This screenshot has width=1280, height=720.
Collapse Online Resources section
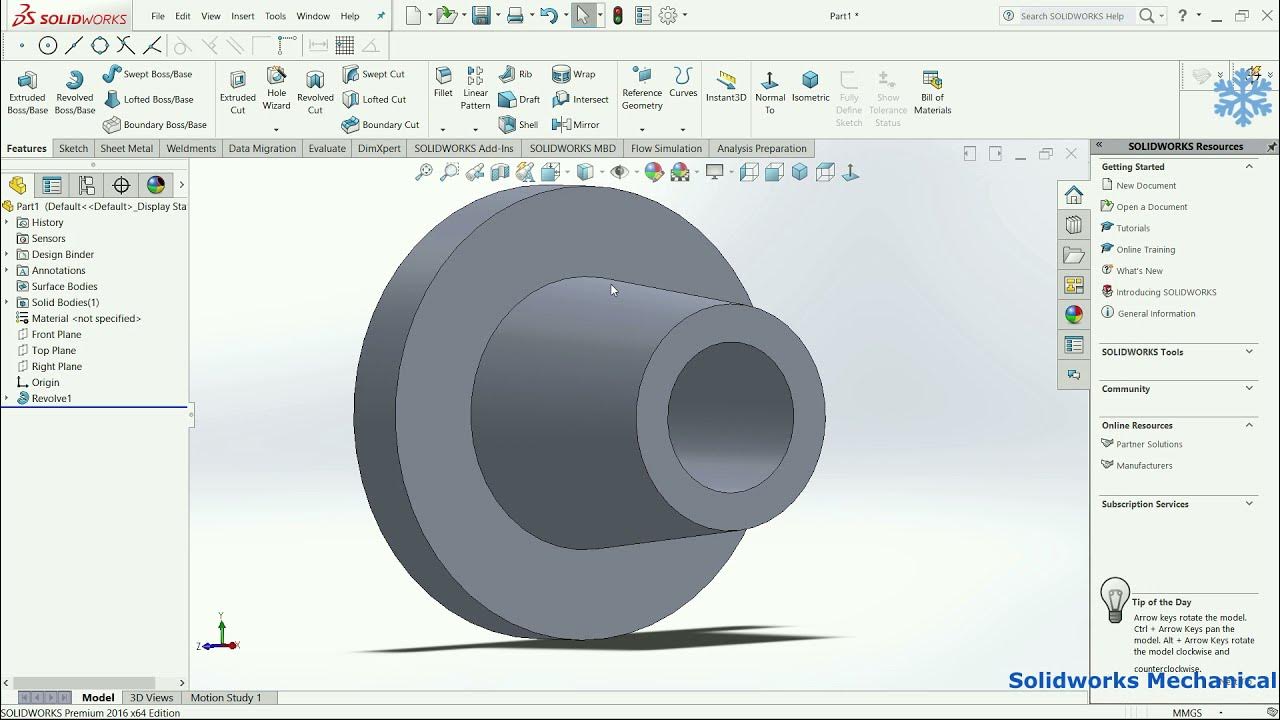tap(1249, 425)
